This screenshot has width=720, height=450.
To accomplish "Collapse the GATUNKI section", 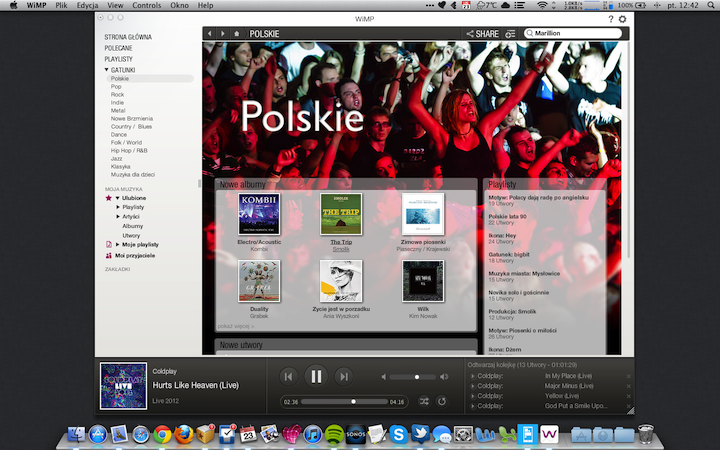I will point(107,70).
